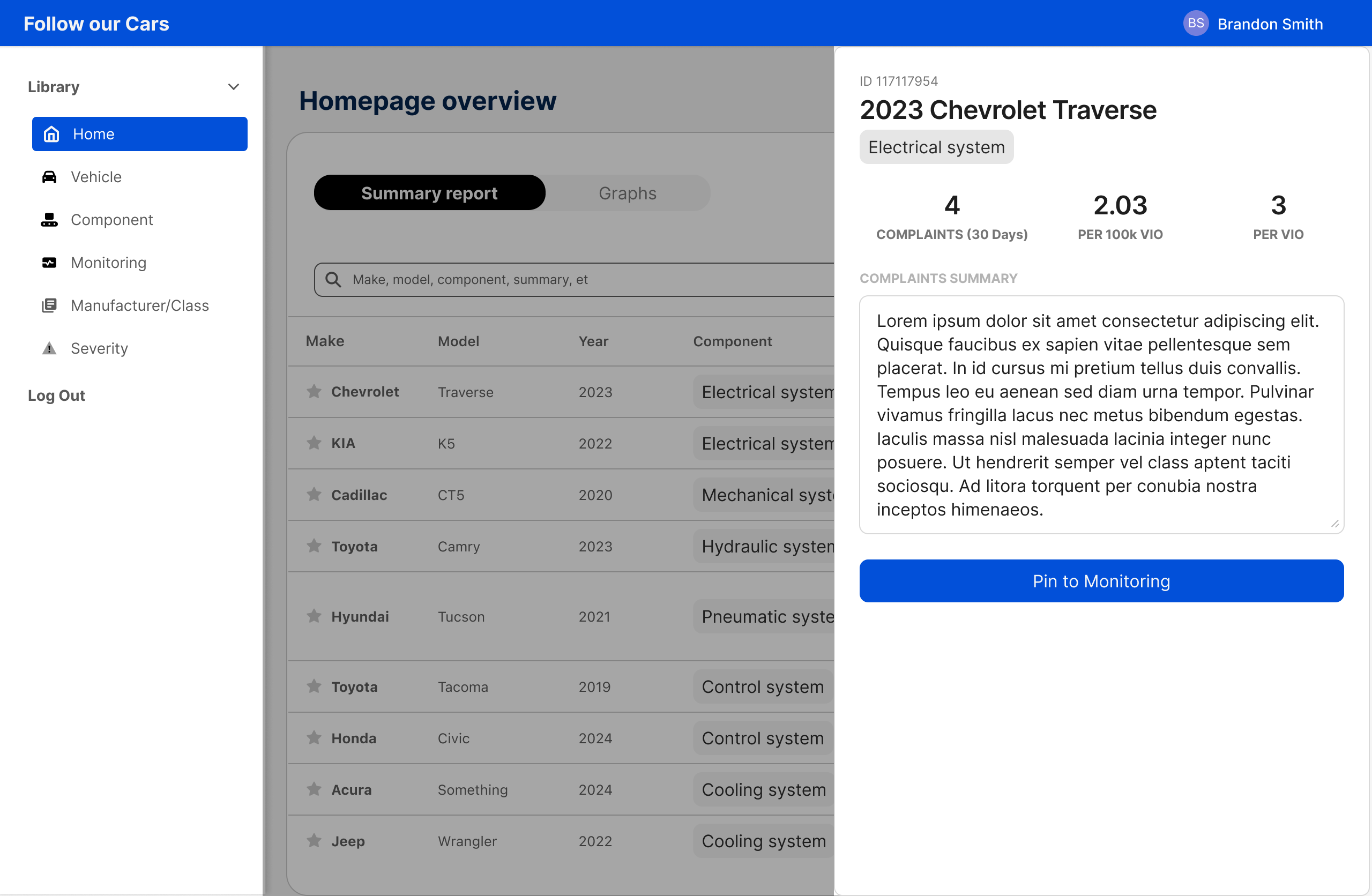
Task: Click Log Out
Action: [56, 395]
